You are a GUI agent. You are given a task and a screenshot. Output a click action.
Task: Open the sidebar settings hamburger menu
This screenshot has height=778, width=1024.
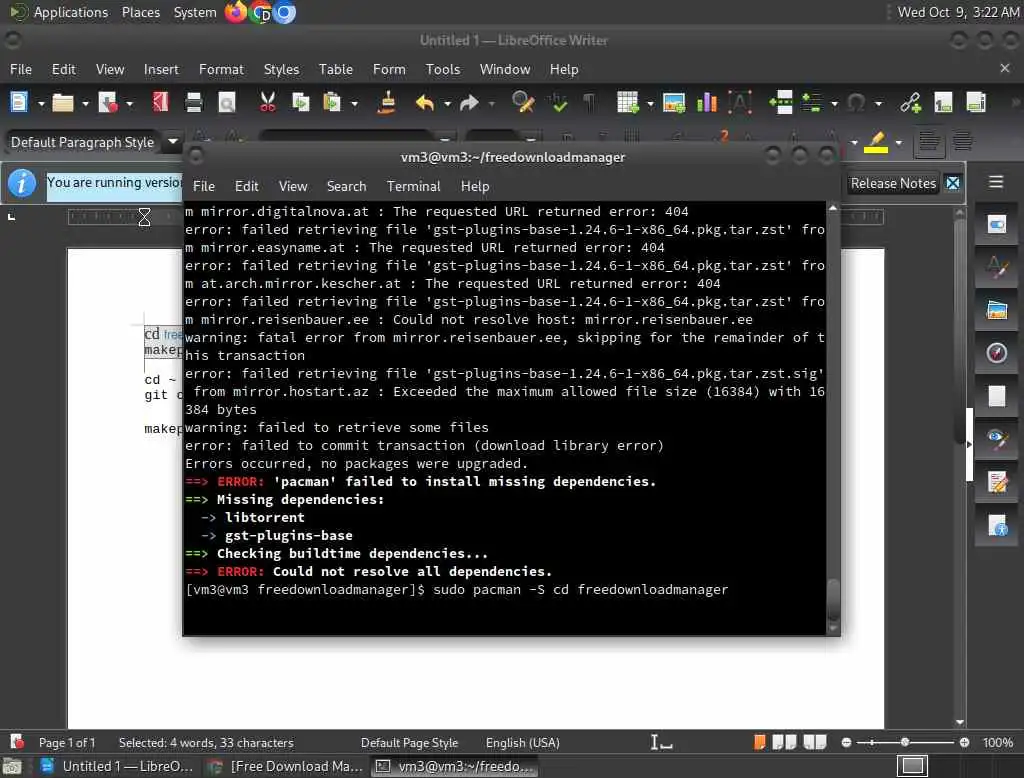pos(995,182)
